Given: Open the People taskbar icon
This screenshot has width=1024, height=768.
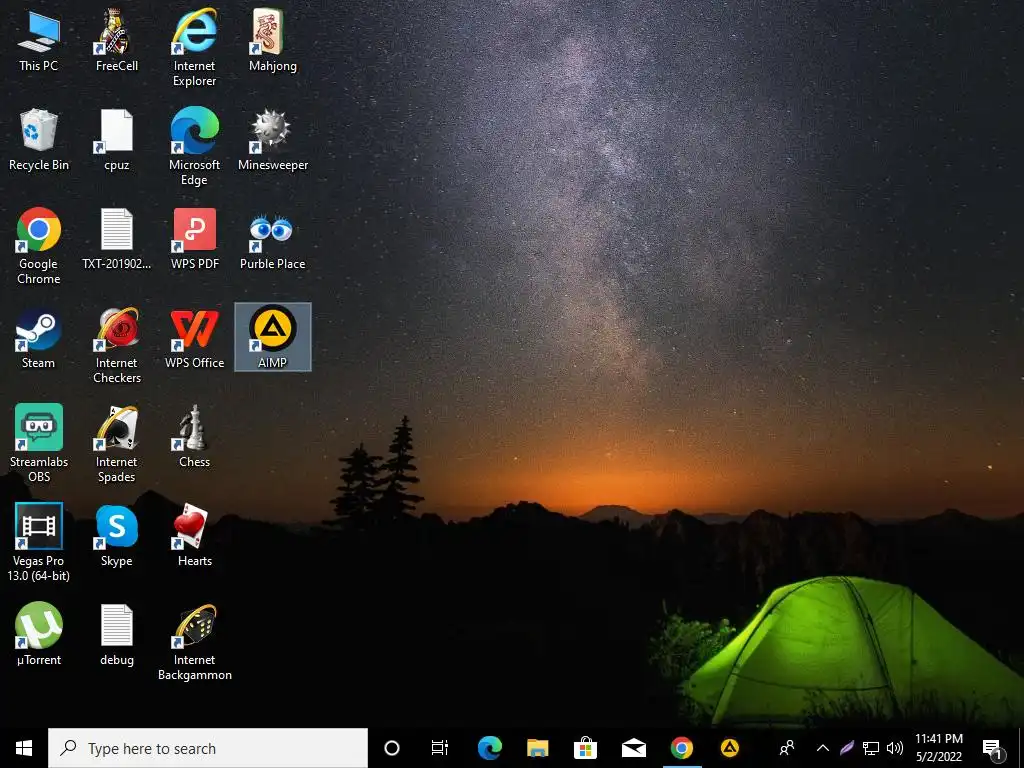Looking at the screenshot, I should 787,748.
